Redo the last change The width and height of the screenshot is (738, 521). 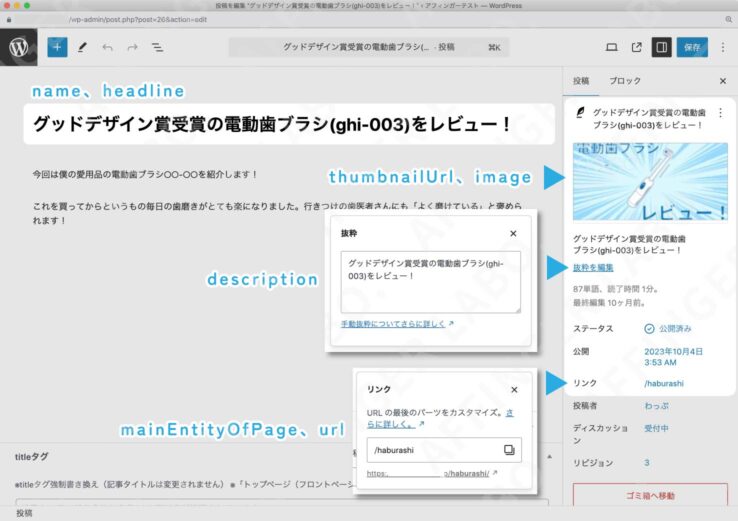click(133, 47)
